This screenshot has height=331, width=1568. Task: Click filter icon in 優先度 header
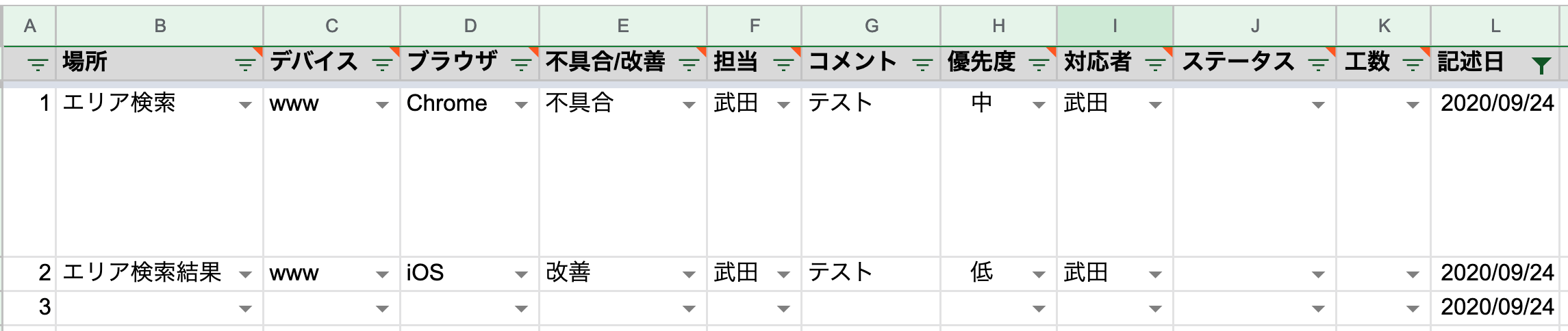tap(1039, 65)
